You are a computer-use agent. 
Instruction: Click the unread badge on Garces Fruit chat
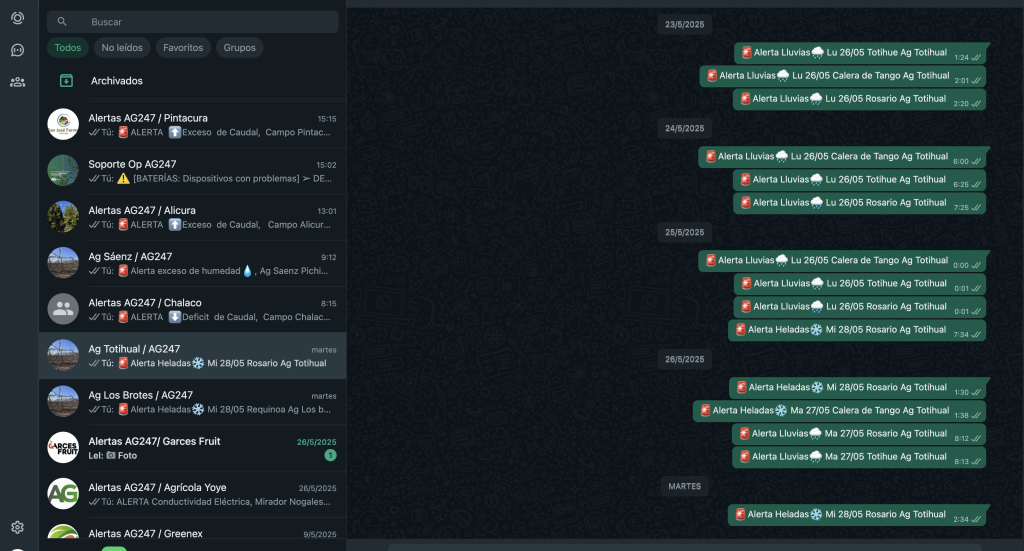pyautogui.click(x=330, y=456)
